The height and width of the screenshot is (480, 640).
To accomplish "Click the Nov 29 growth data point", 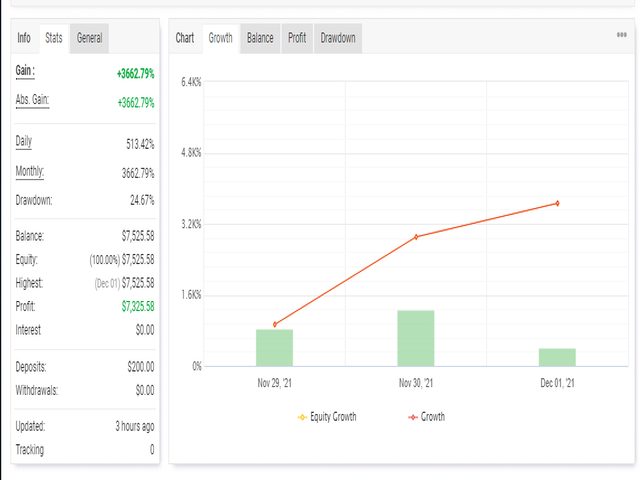I will tap(275, 324).
